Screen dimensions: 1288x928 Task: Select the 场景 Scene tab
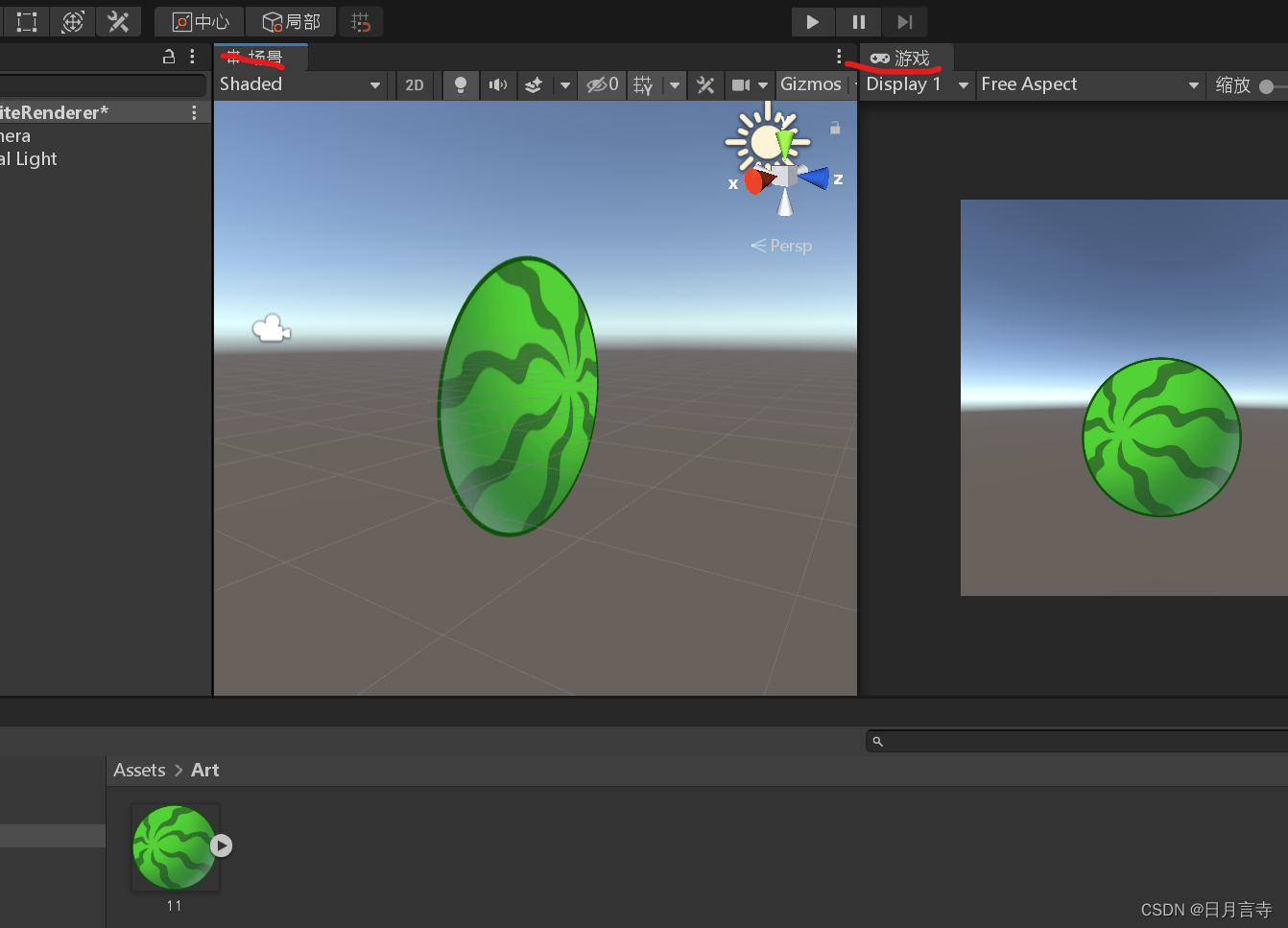coord(259,56)
